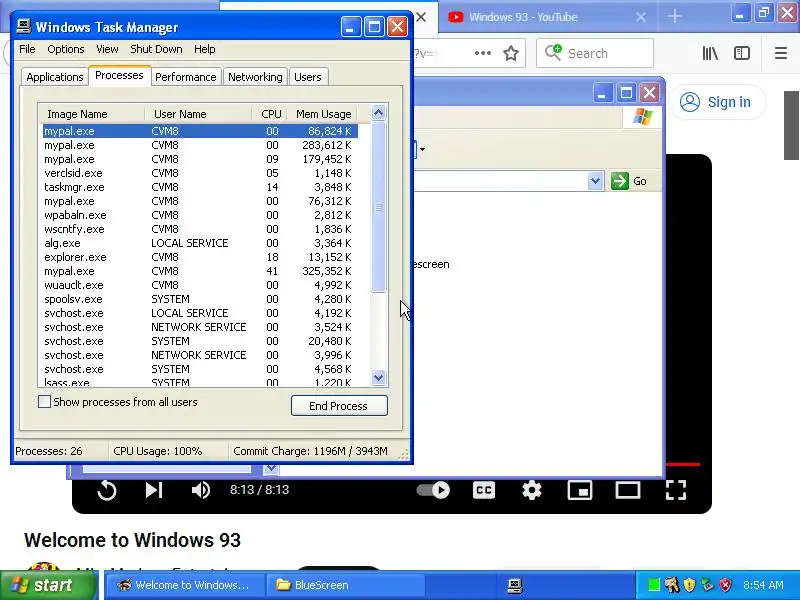Select the alg.exe process row
The image size is (800, 600).
click(x=200, y=243)
